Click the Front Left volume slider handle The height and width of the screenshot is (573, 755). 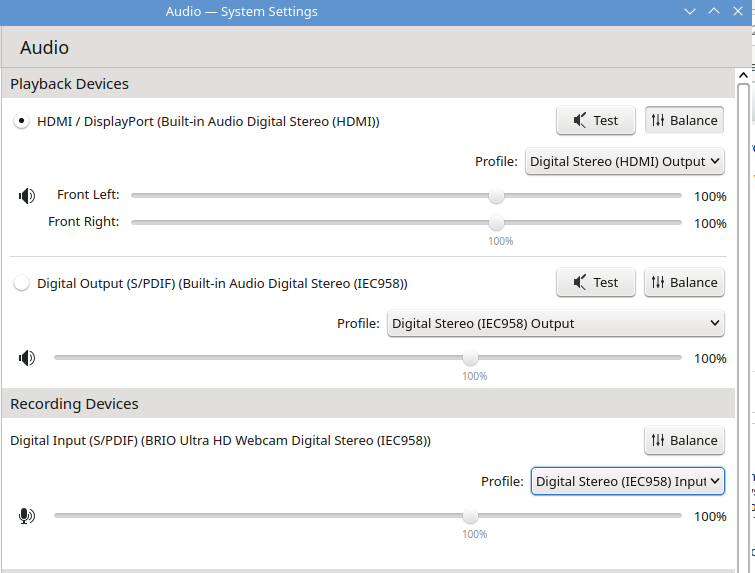pyautogui.click(x=496, y=196)
